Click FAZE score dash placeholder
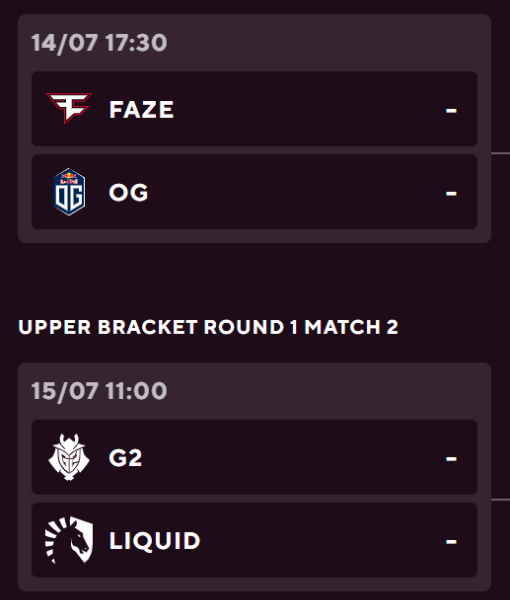Viewport: 510px width, 600px height. click(x=451, y=111)
